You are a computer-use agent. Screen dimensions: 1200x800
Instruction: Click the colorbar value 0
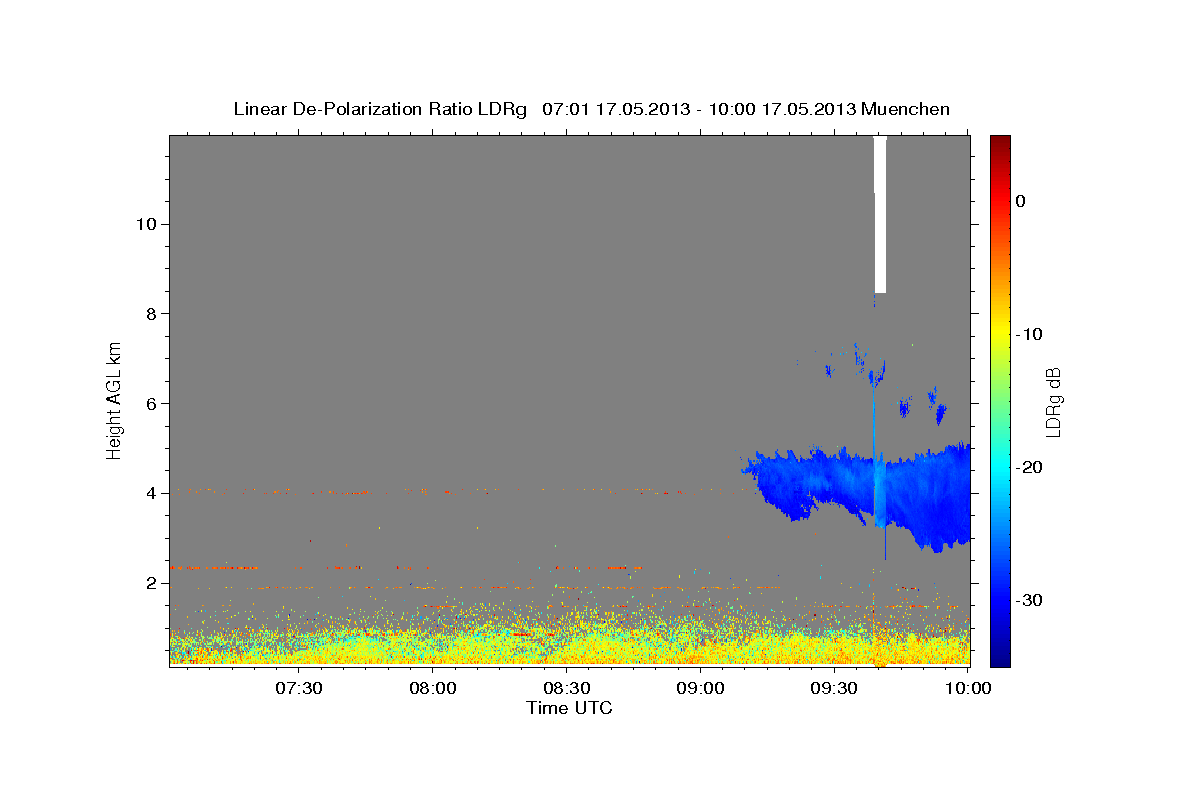point(1020,201)
